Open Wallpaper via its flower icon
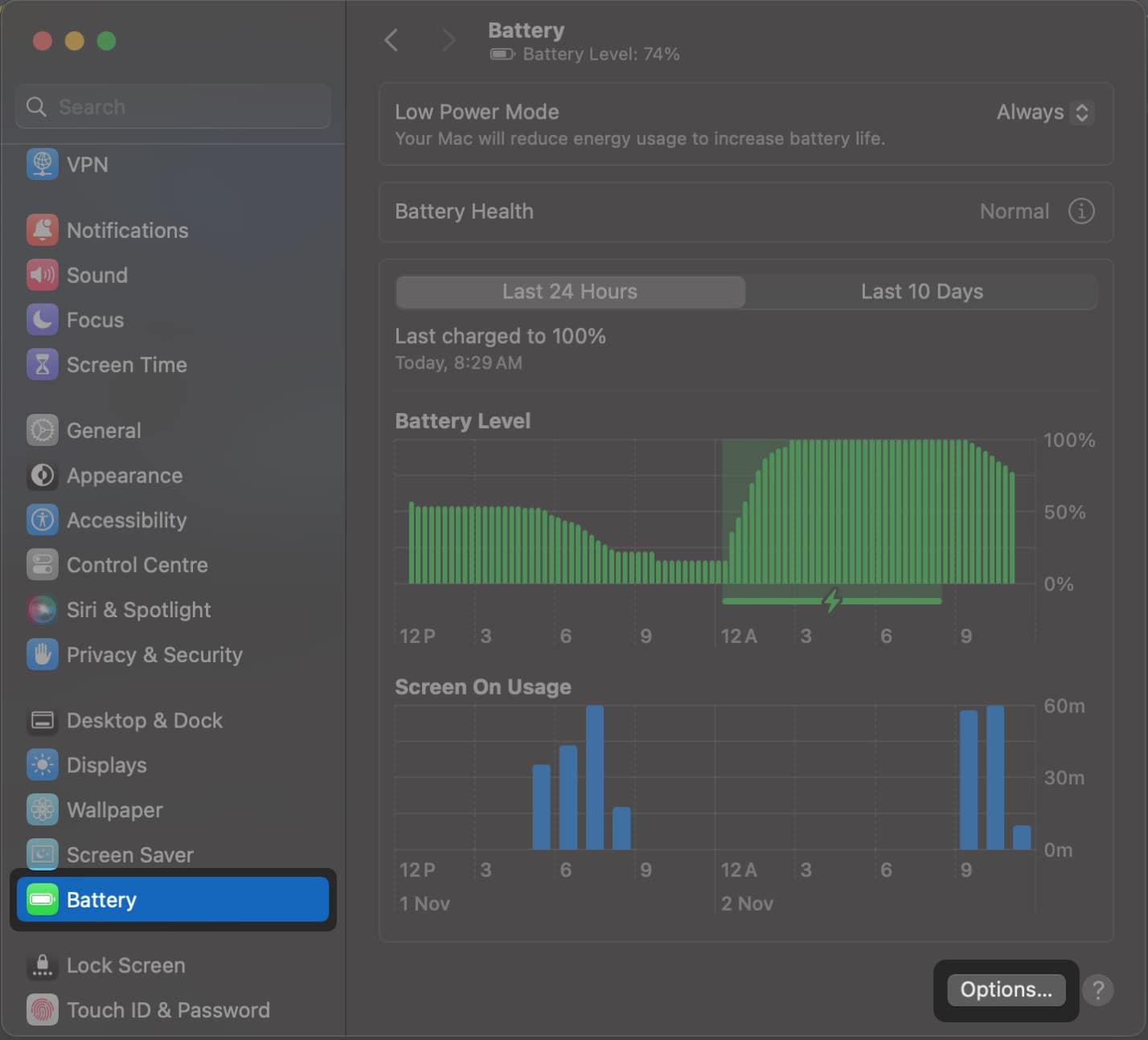Image resolution: width=1148 pixels, height=1040 pixels. (43, 810)
